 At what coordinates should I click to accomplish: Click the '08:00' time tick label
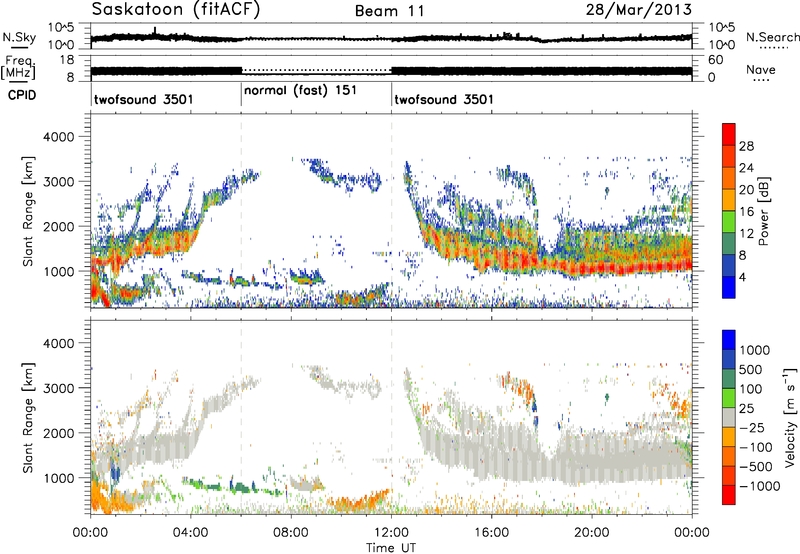pyautogui.click(x=291, y=533)
